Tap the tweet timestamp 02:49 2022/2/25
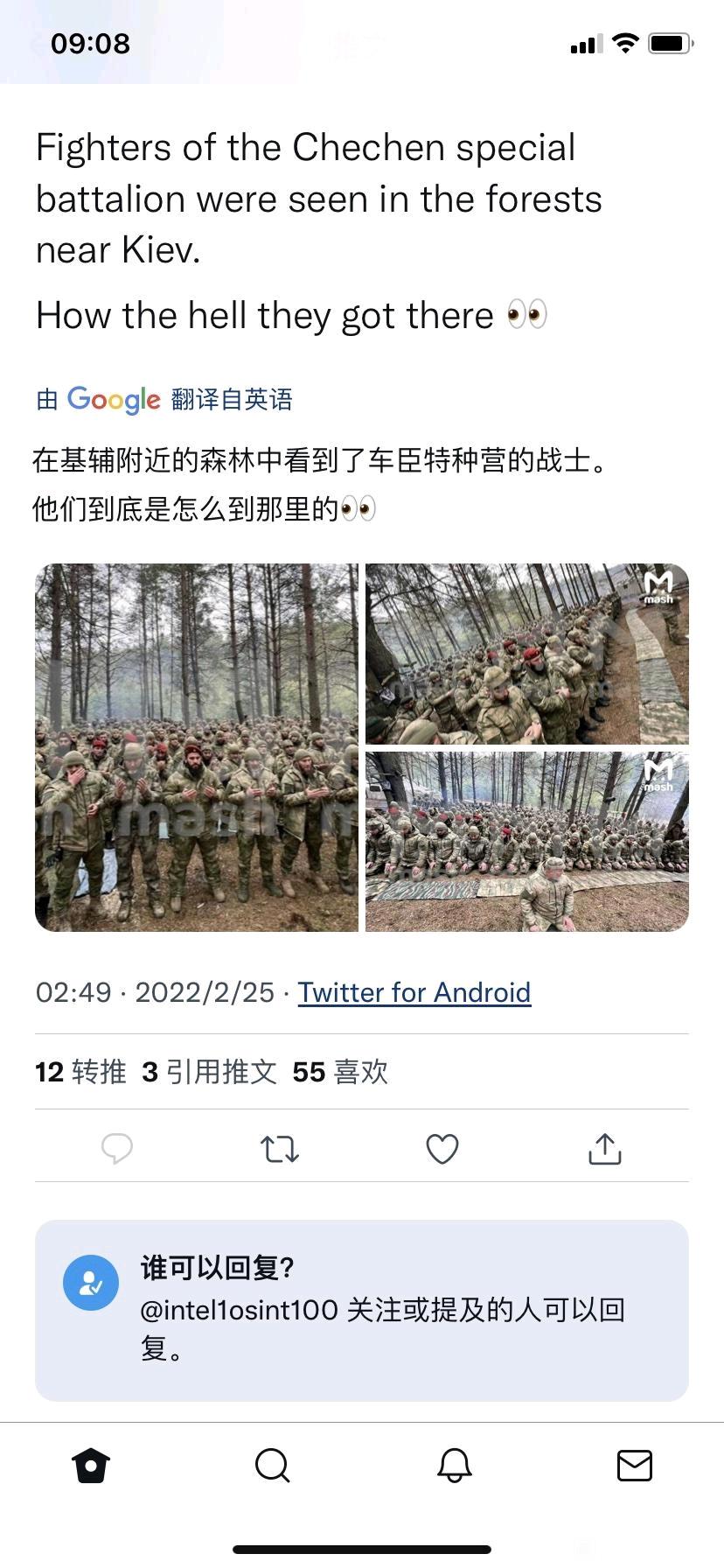The height and width of the screenshot is (1568, 724). pos(155,992)
